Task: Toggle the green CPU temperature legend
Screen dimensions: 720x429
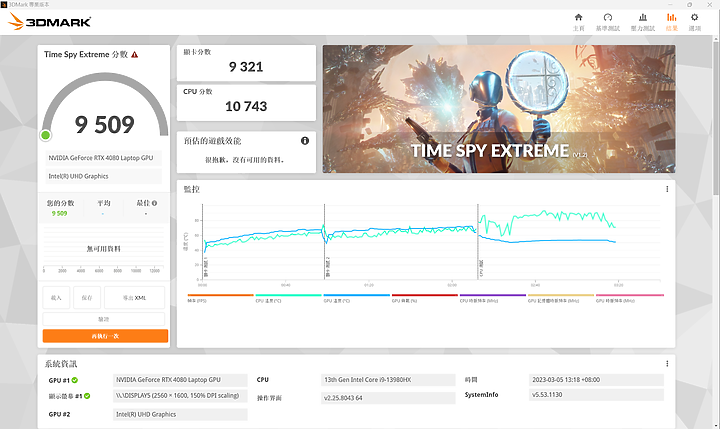Action: tap(288, 298)
